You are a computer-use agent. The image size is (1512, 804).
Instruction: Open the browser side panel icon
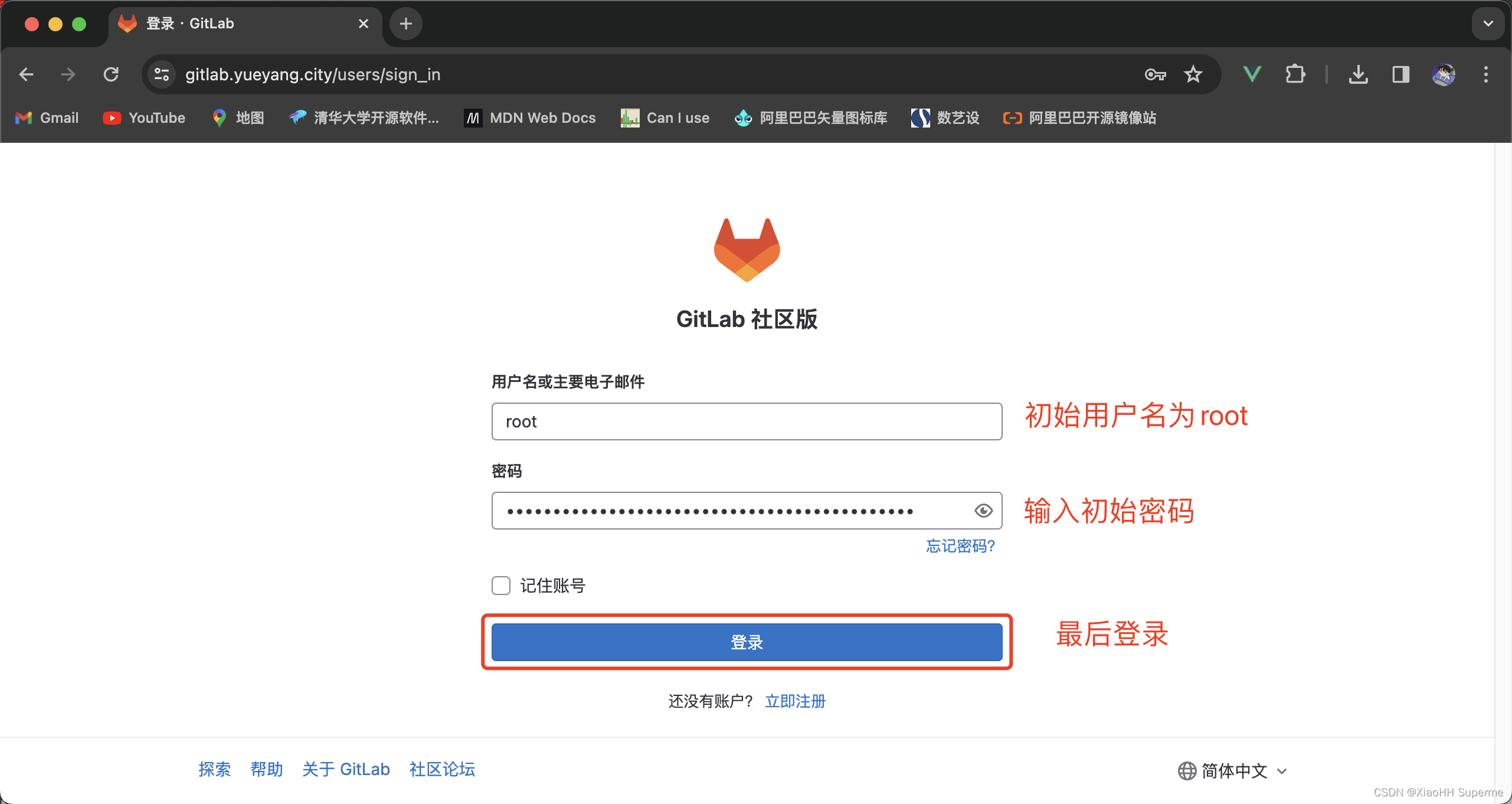[1400, 74]
